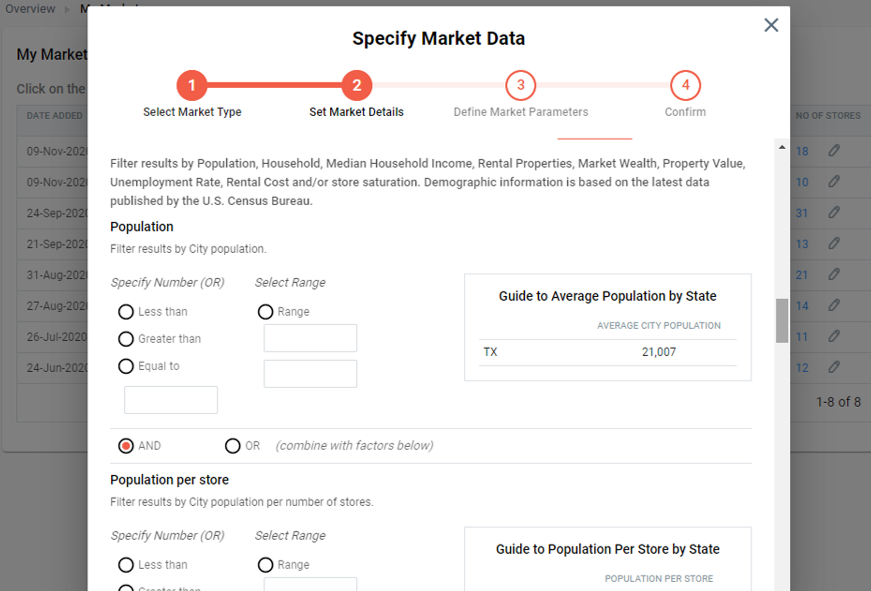The height and width of the screenshot is (591, 871).
Task: Edit market with 11 stores pencil icon
Action: [834, 336]
